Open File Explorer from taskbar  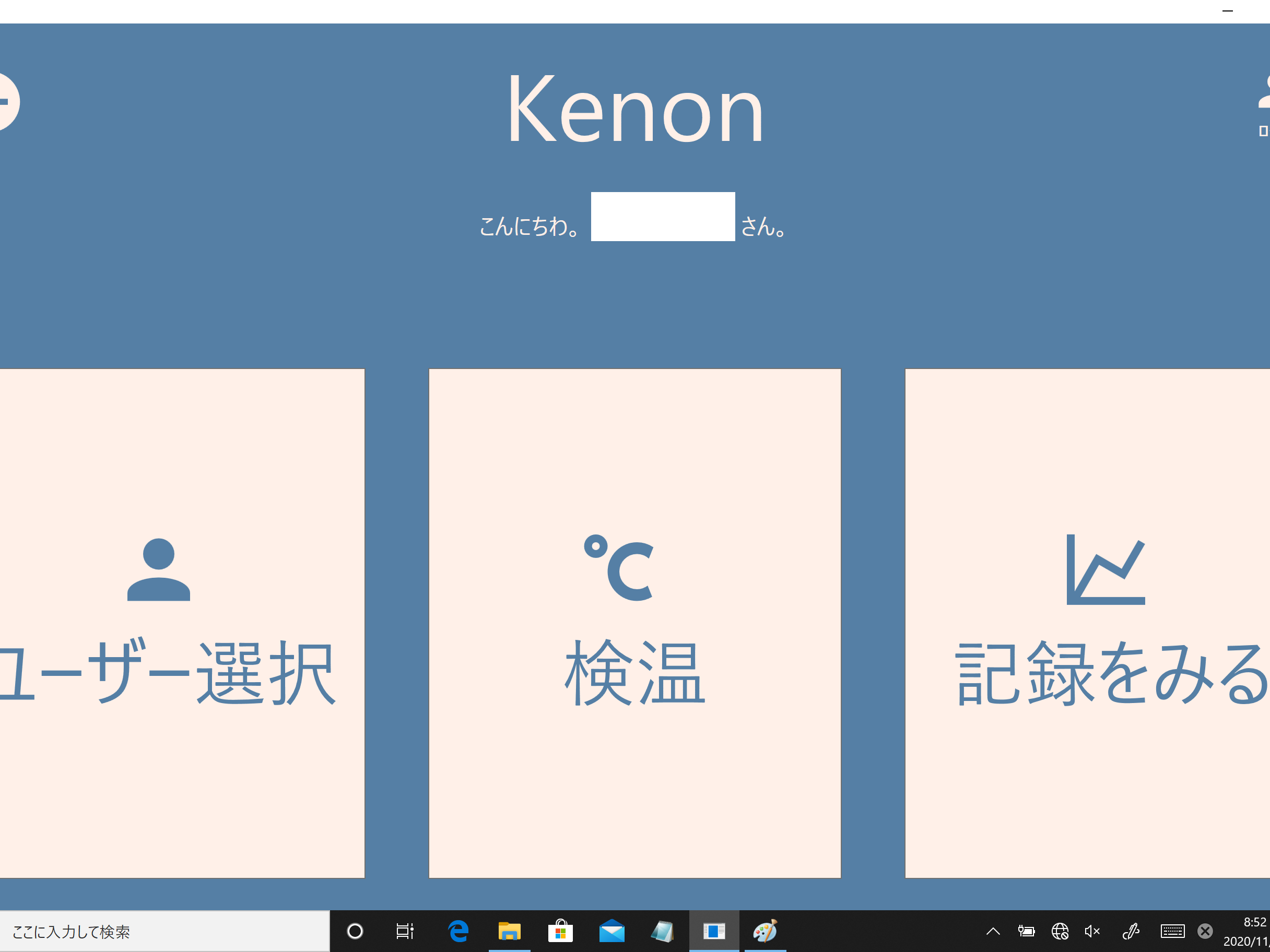tap(509, 931)
